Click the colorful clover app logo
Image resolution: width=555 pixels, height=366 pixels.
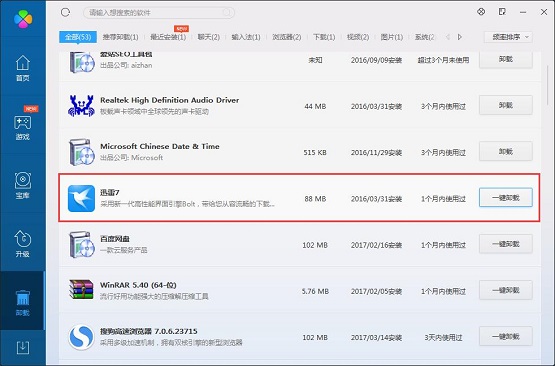[x=23, y=18]
